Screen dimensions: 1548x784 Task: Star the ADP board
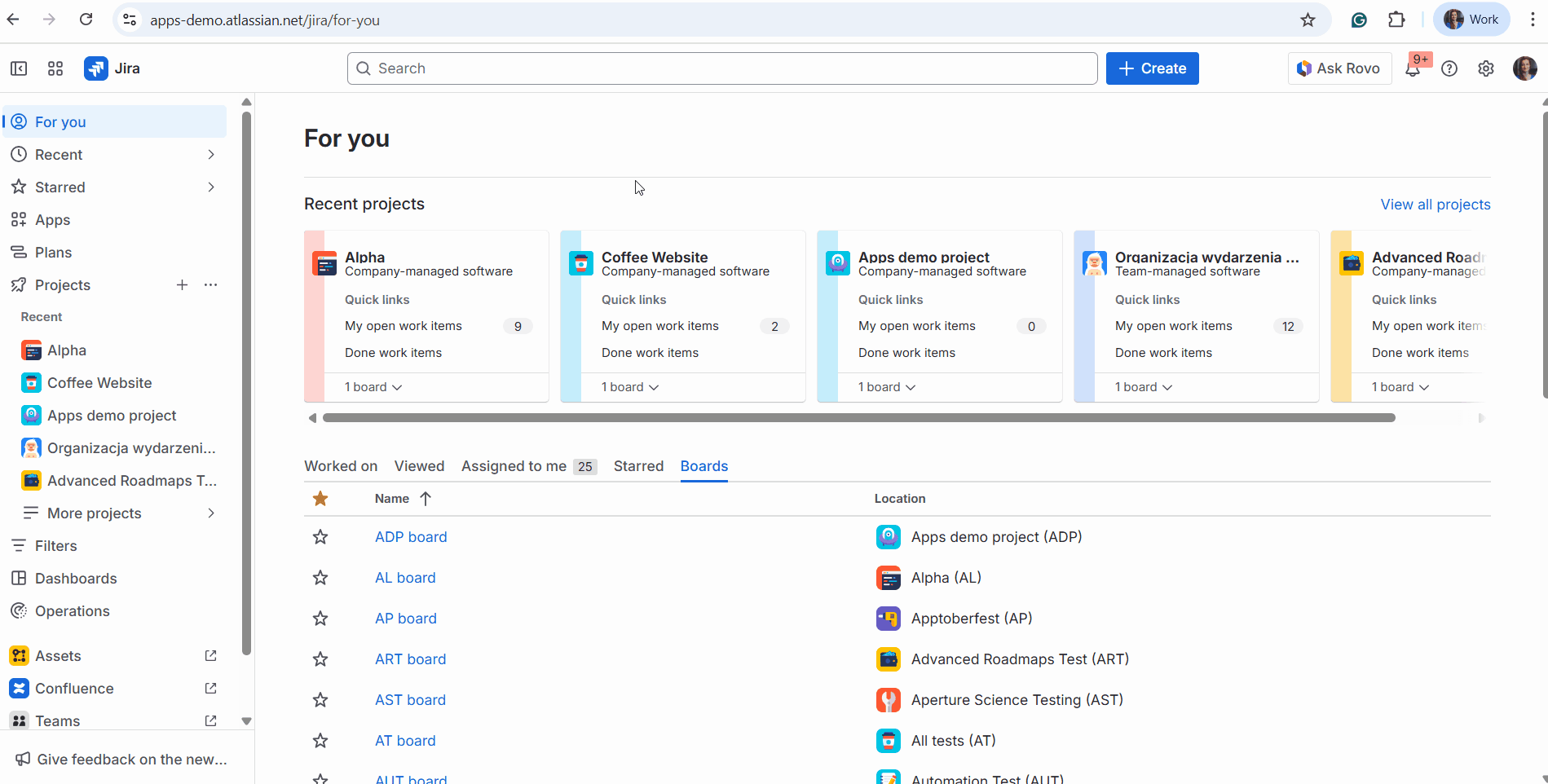[320, 537]
